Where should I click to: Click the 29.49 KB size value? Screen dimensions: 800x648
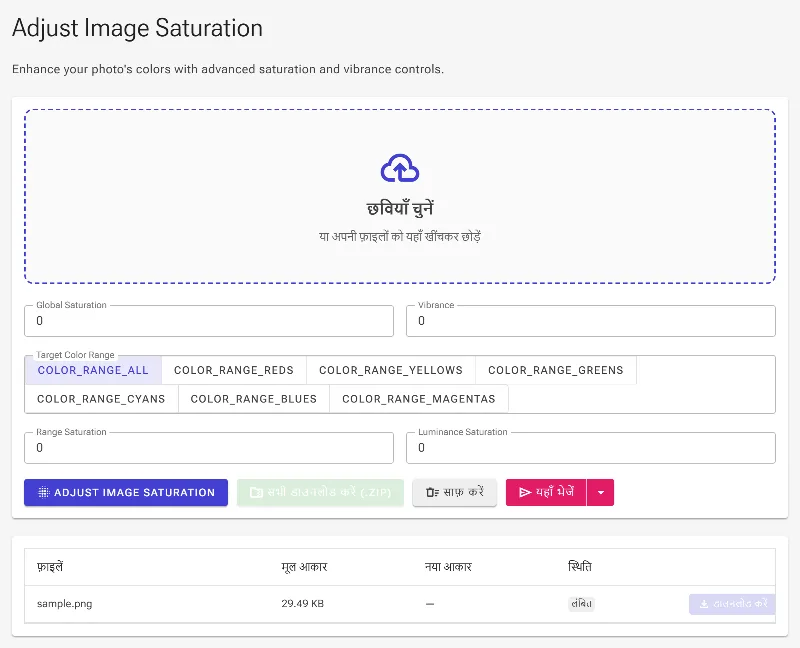(x=303, y=604)
